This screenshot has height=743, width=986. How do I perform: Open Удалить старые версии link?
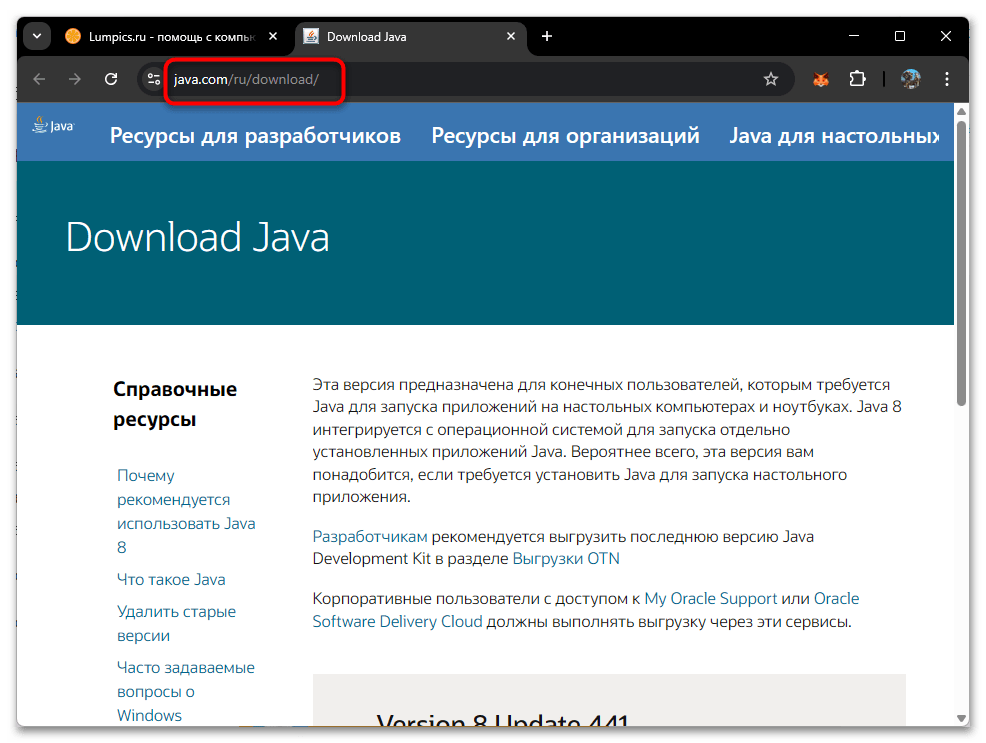click(176, 623)
